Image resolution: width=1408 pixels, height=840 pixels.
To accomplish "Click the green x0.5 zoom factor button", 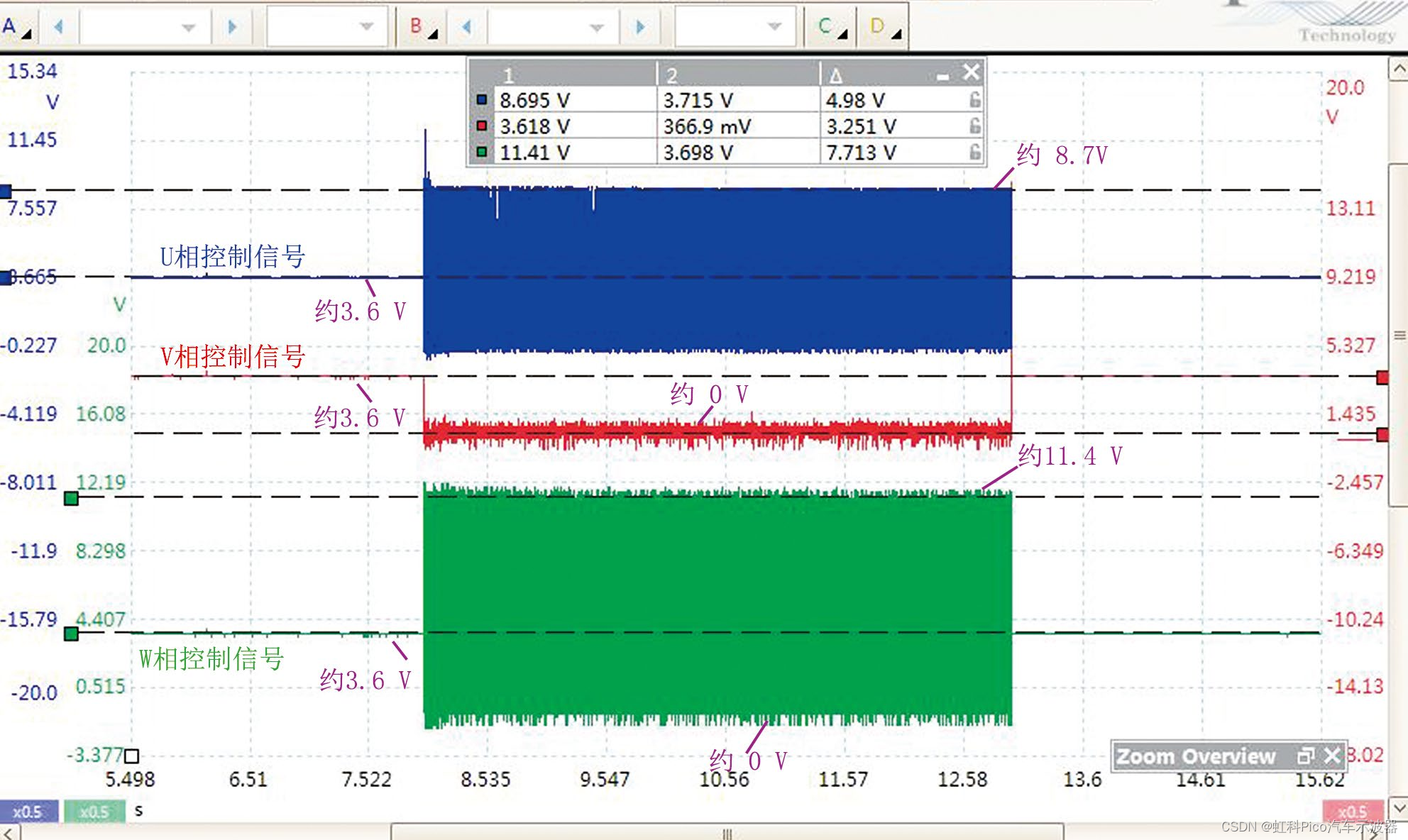I will pyautogui.click(x=94, y=812).
